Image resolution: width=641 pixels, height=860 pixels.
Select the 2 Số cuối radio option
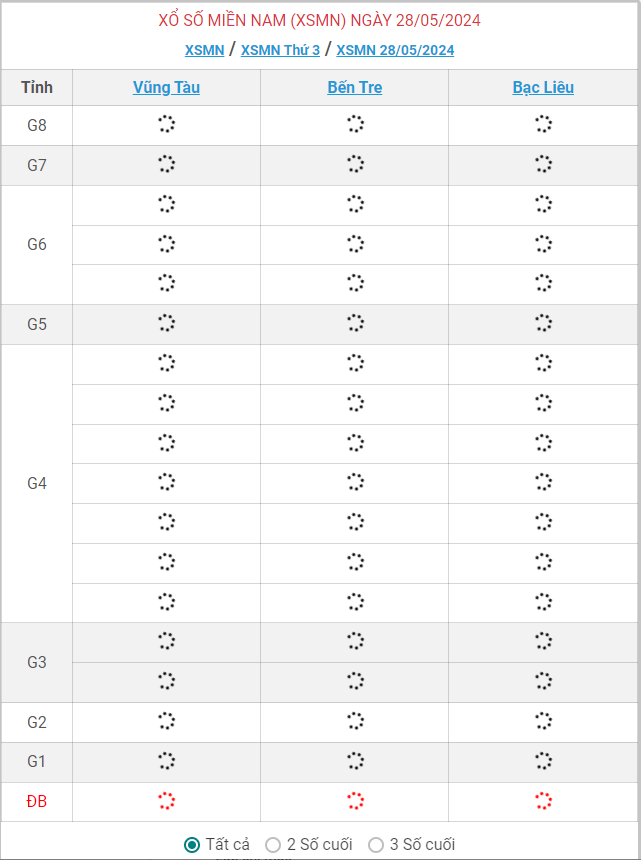coord(273,845)
